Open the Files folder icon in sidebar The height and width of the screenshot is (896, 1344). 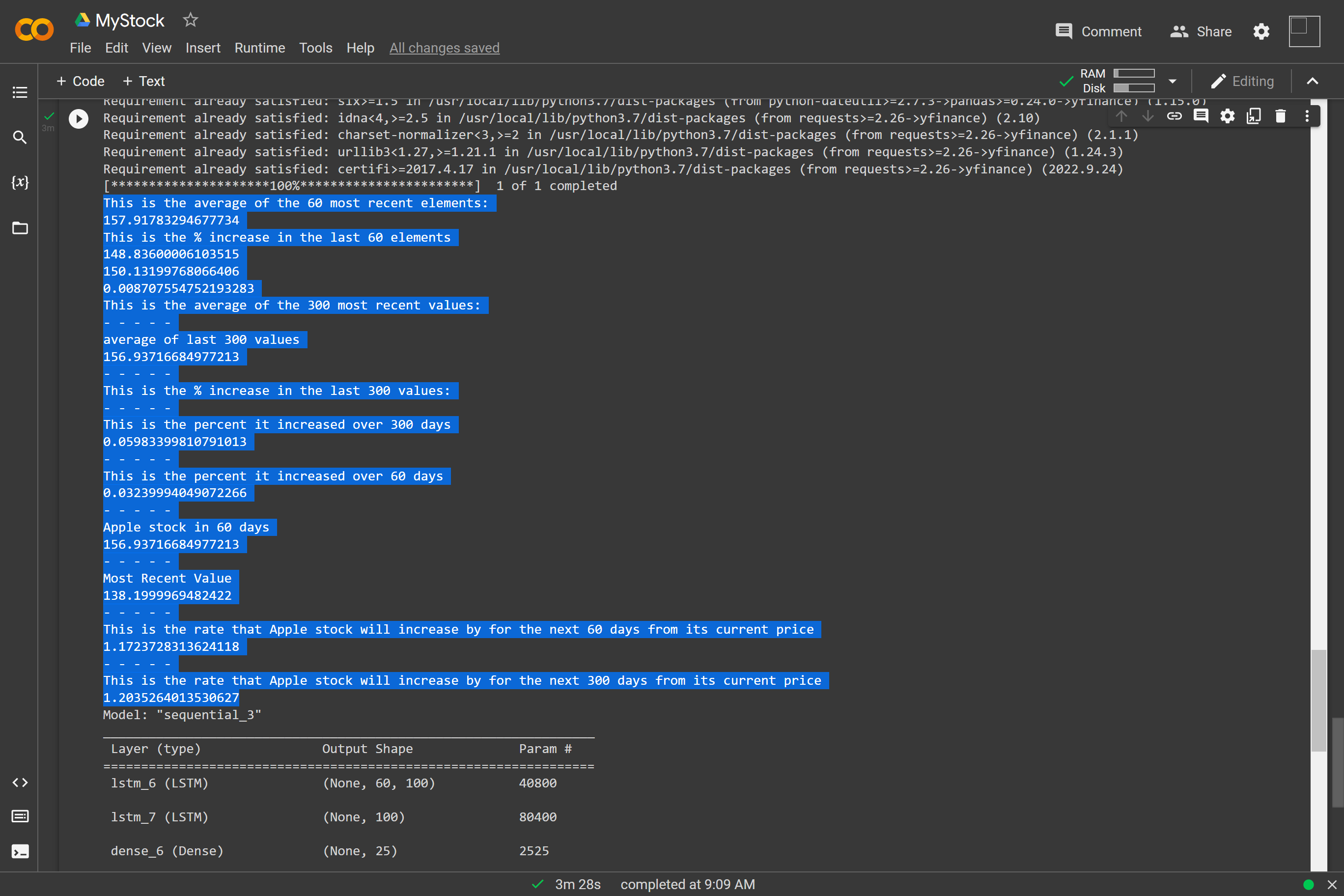pos(20,228)
